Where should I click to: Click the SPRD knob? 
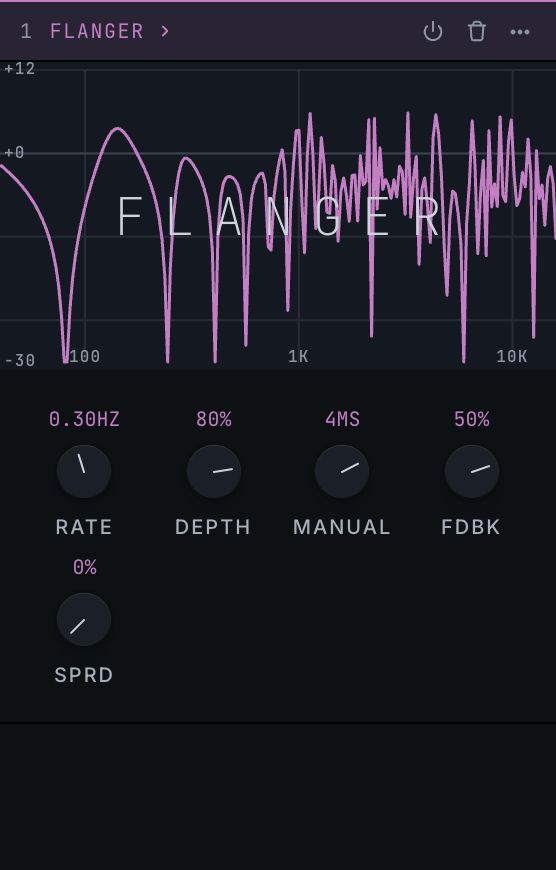(84, 619)
